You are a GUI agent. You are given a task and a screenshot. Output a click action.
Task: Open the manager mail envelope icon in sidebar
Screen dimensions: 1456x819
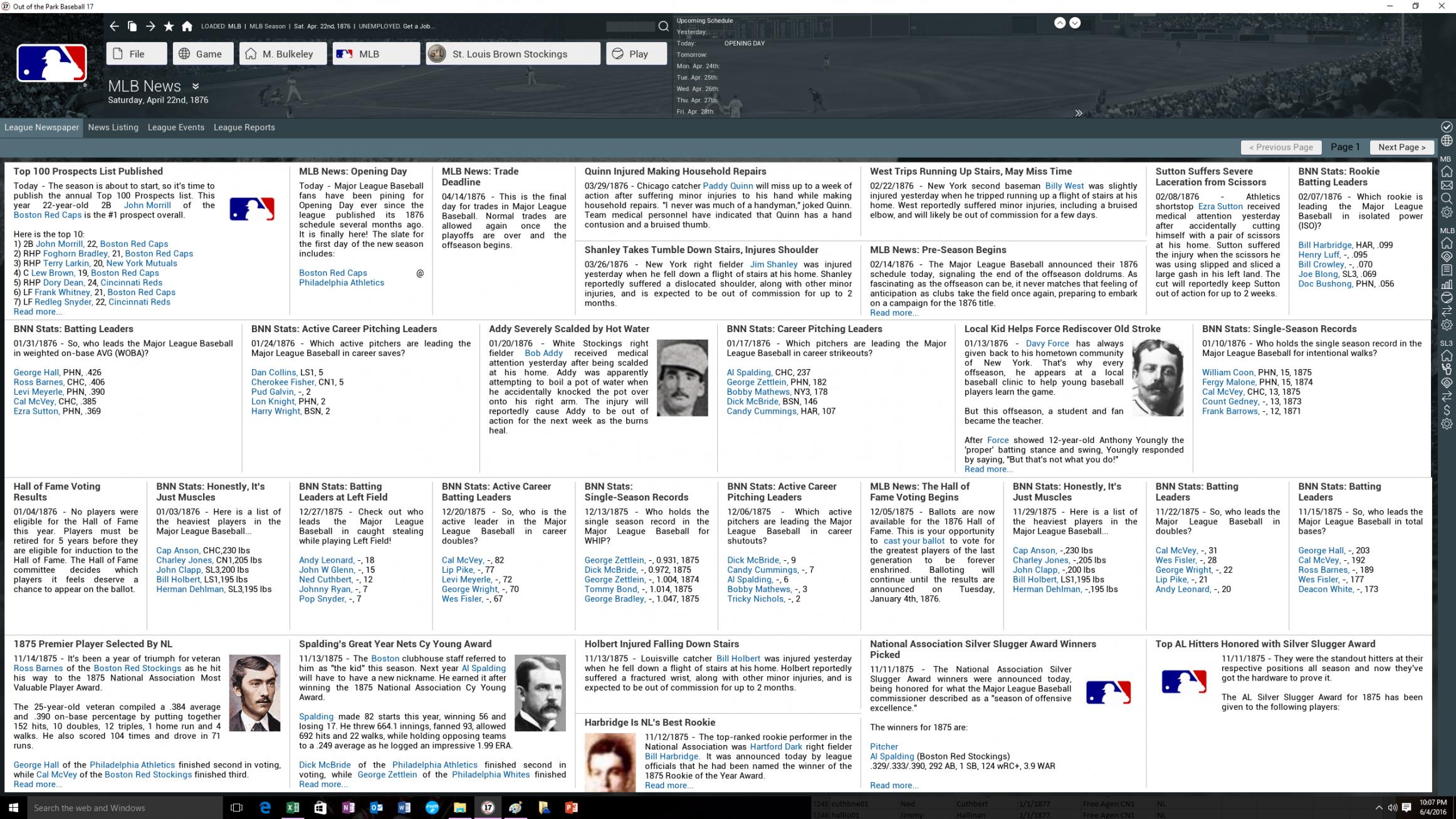click(1447, 185)
